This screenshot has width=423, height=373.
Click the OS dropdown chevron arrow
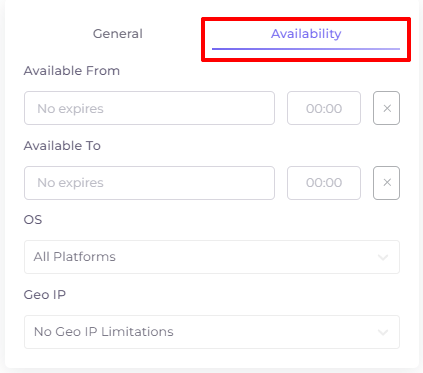383,257
